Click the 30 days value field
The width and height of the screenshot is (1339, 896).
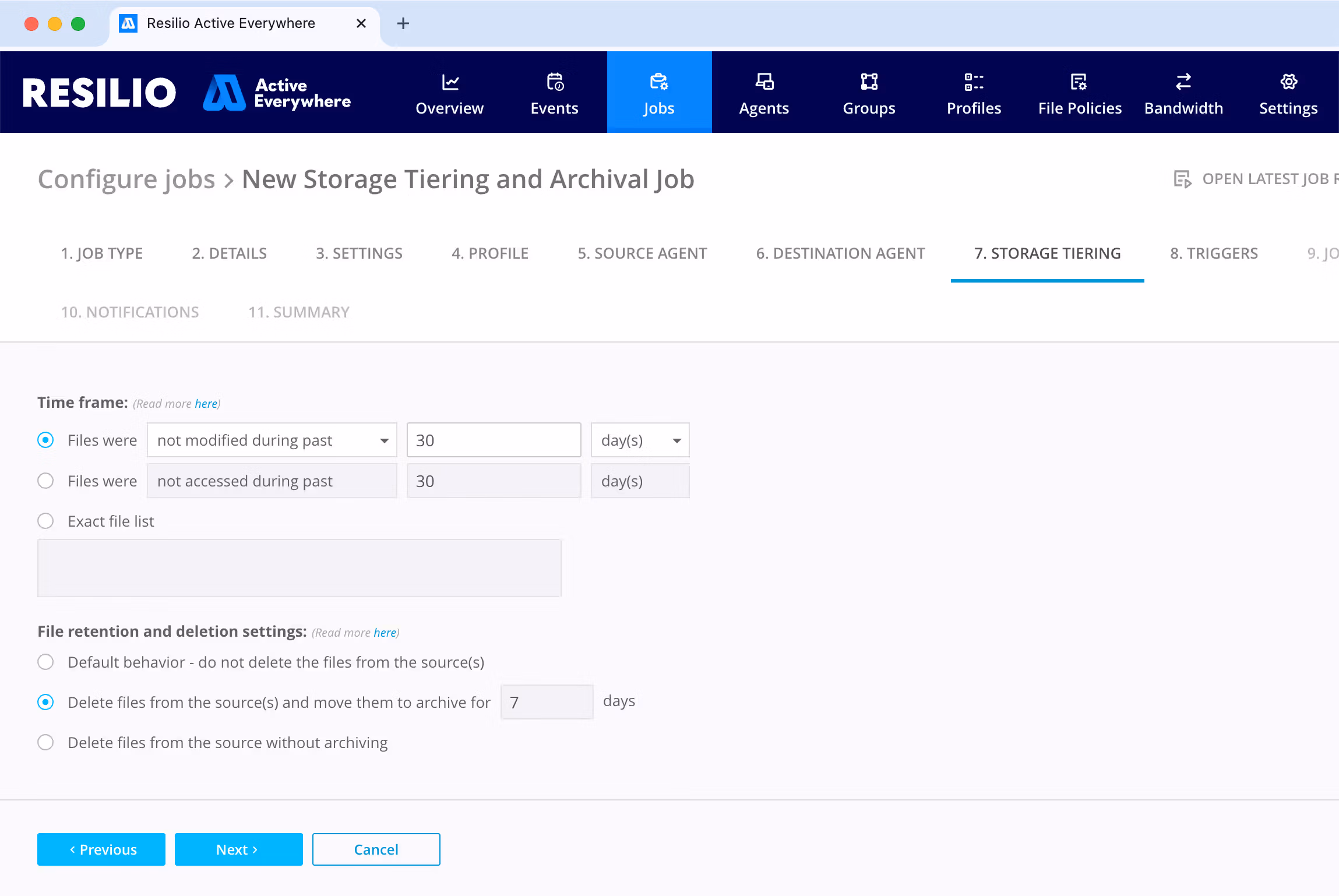pos(493,440)
